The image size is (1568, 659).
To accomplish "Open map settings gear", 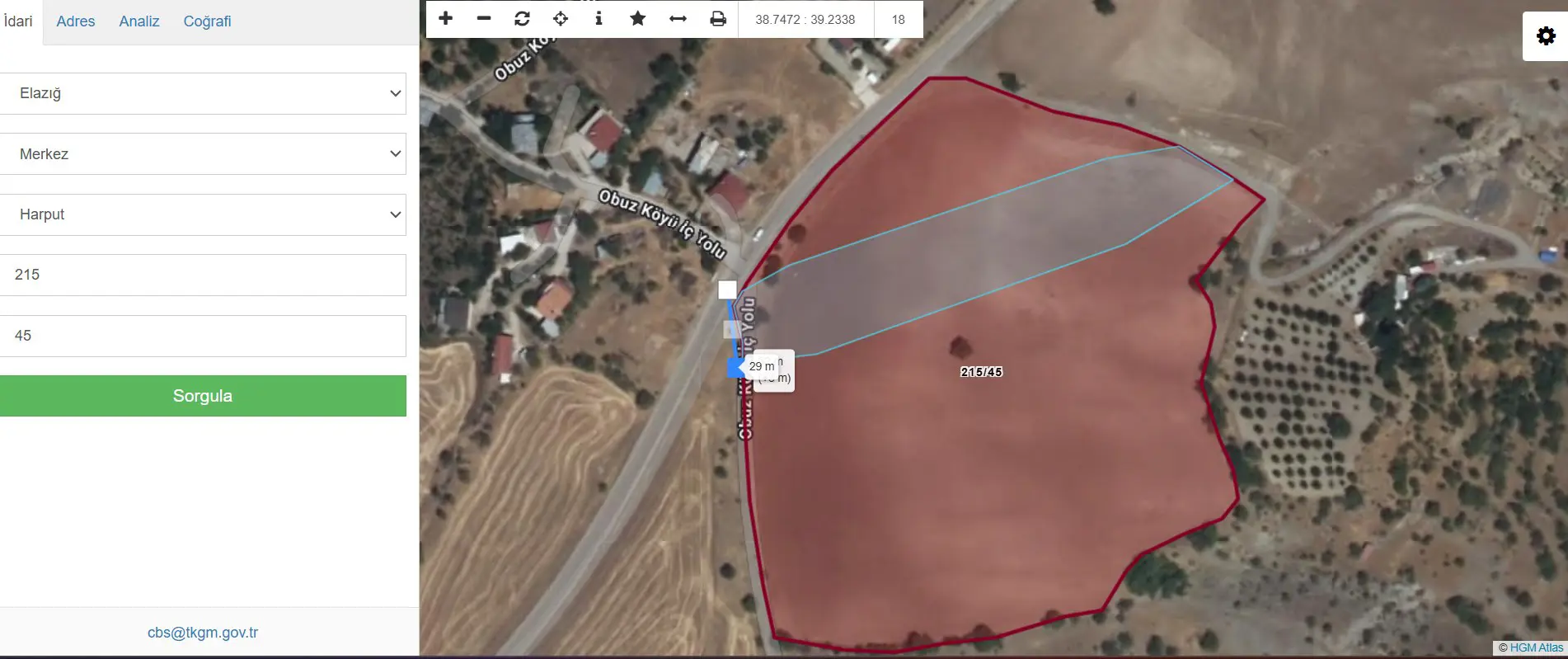I will pos(1546,35).
